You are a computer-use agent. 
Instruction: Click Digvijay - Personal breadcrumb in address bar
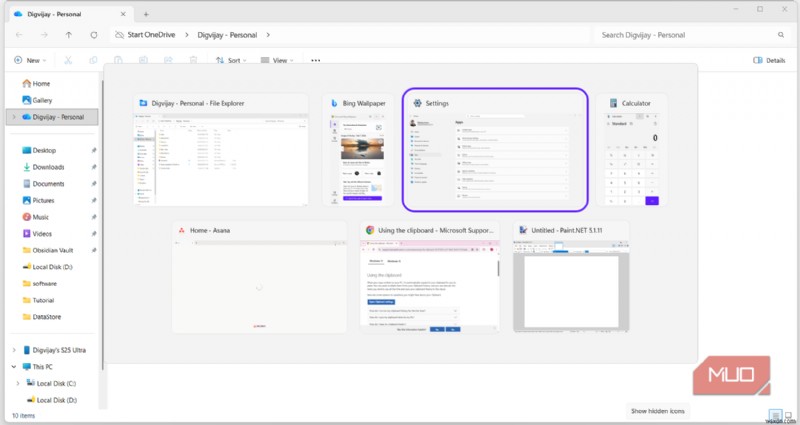click(x=227, y=35)
